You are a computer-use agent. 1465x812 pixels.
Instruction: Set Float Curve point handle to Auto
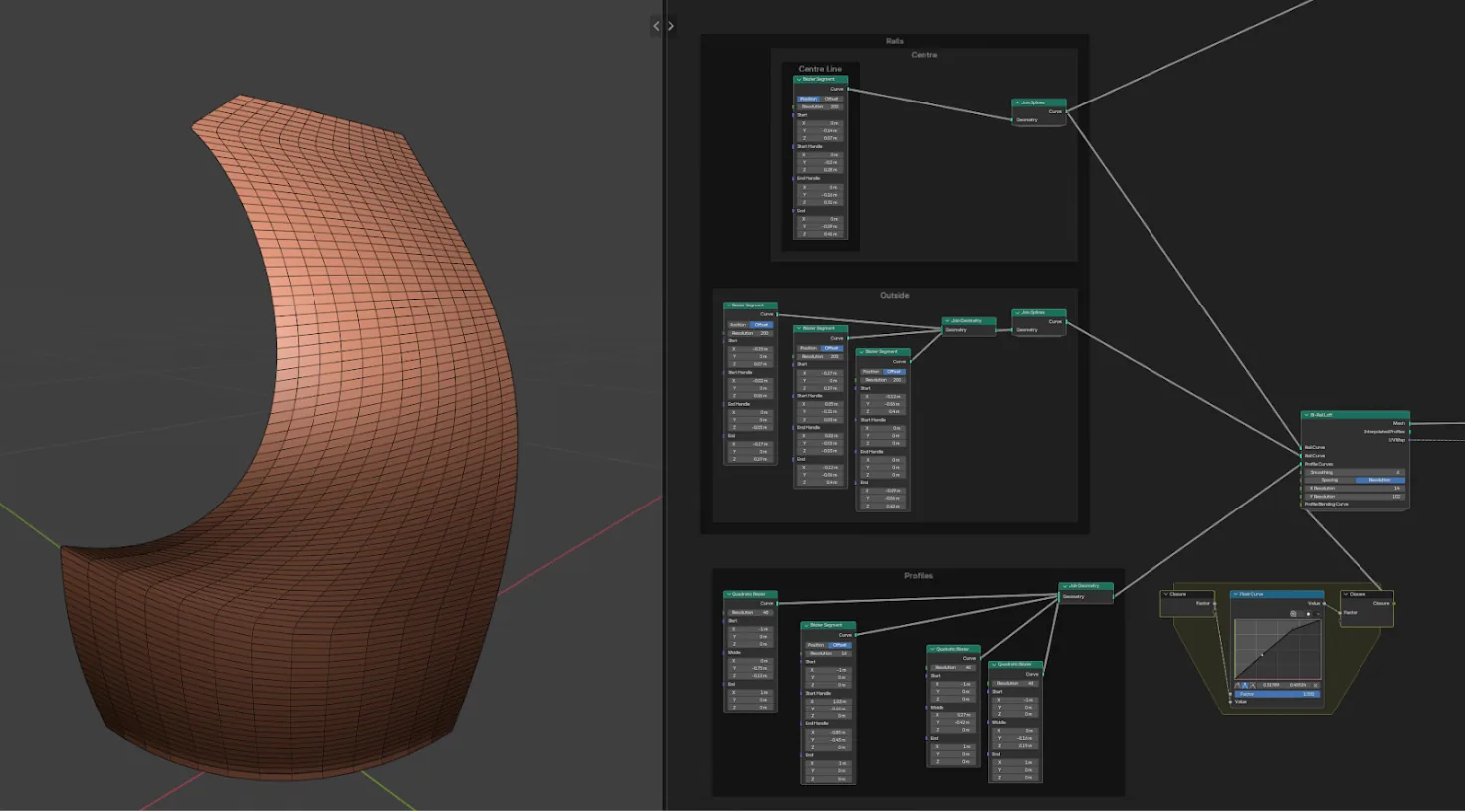click(1238, 685)
